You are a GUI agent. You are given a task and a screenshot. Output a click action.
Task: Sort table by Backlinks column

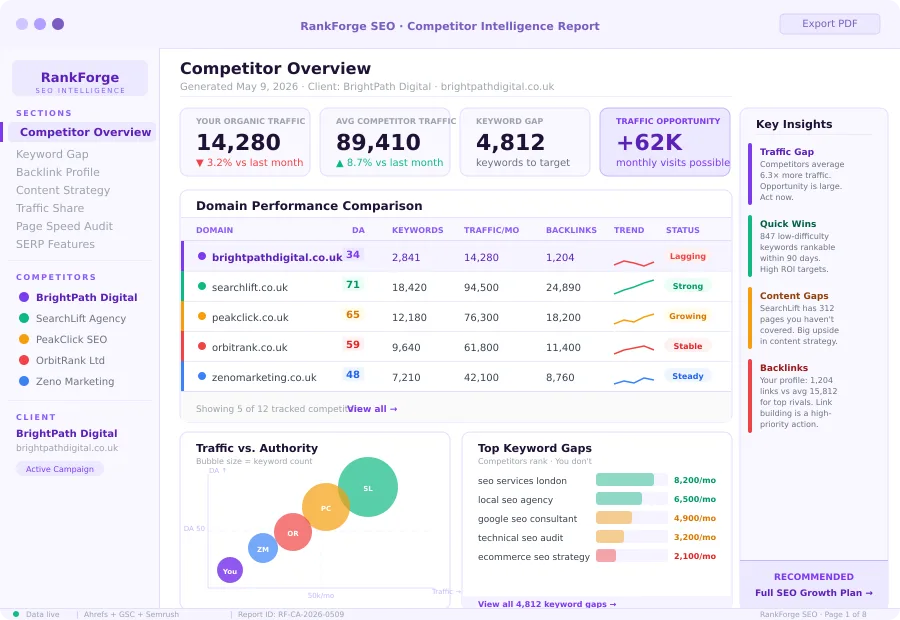pos(571,230)
